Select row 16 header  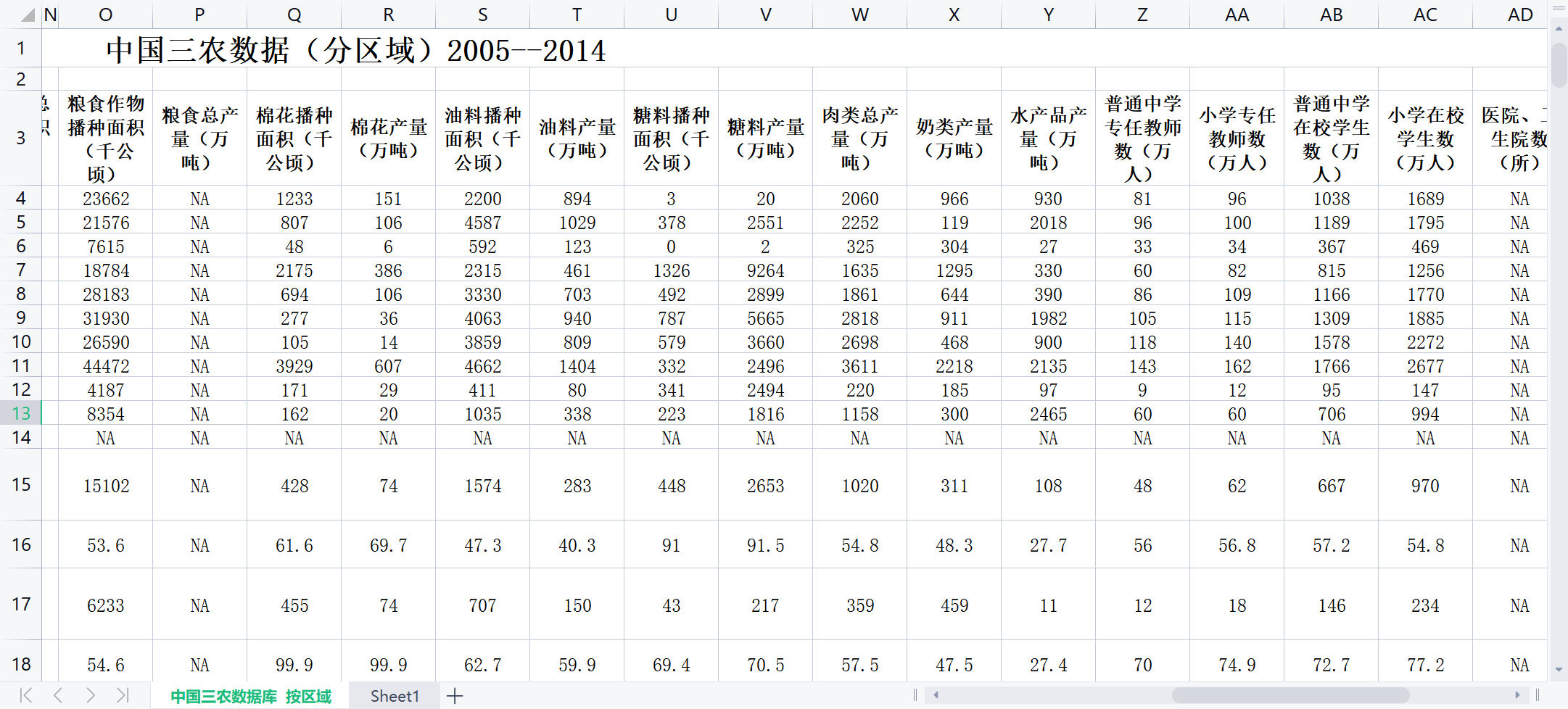(21, 544)
